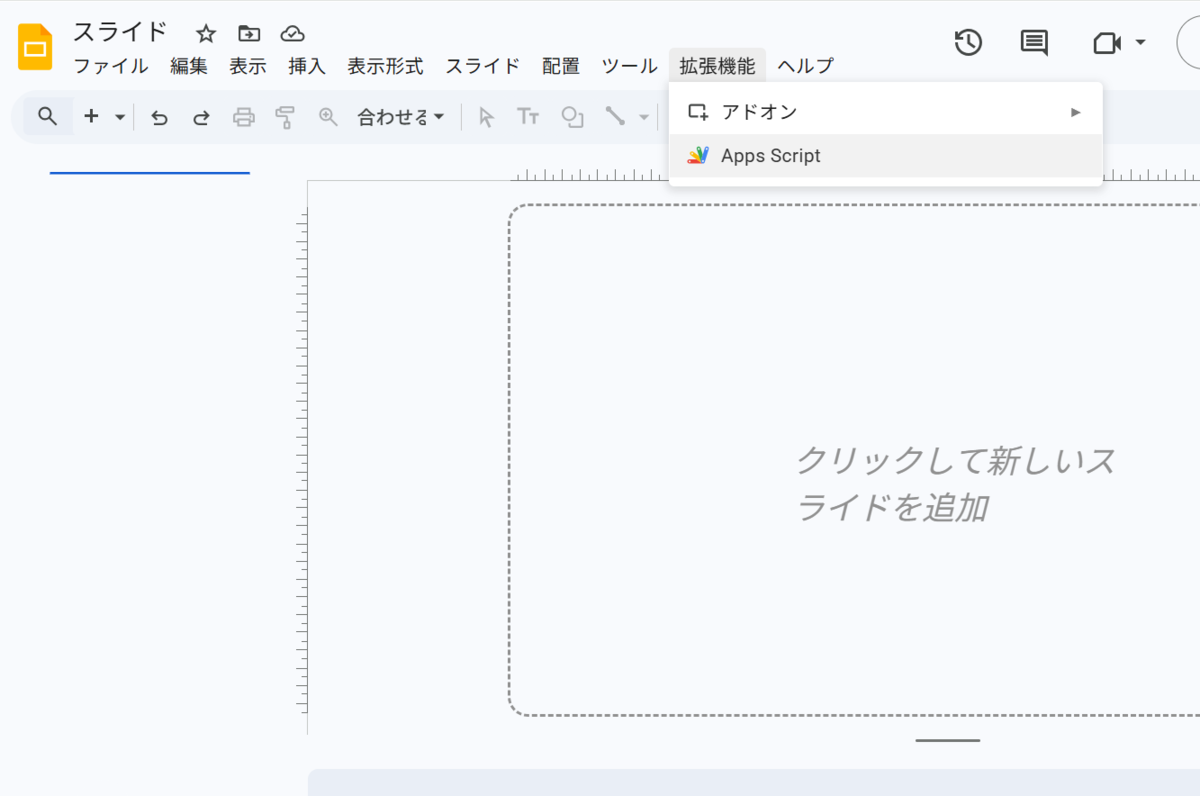Expand the line type dropdown arrow
Screen dimensions: 1200x796
coord(644,117)
